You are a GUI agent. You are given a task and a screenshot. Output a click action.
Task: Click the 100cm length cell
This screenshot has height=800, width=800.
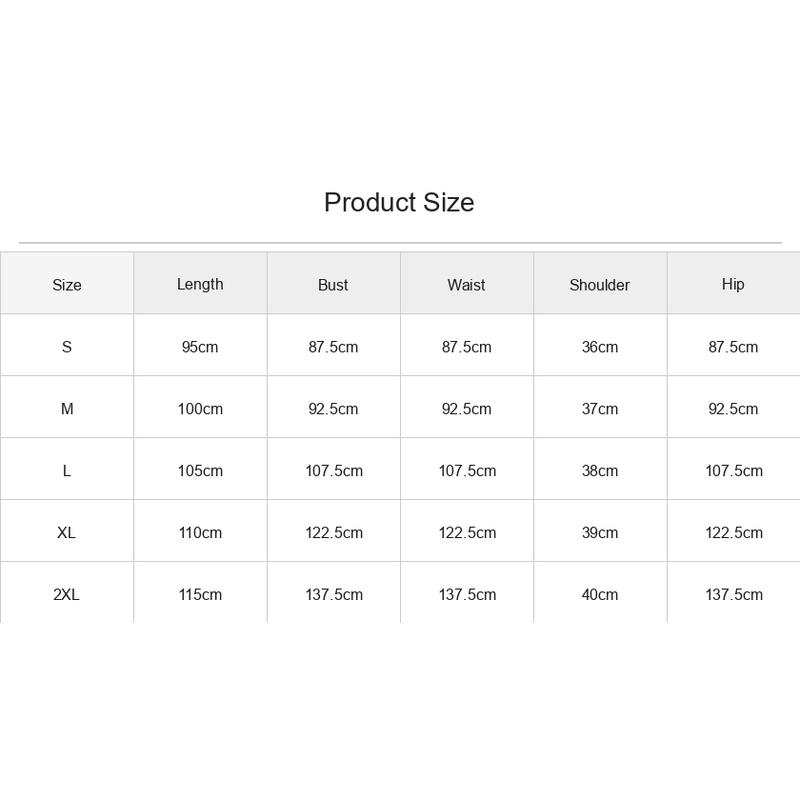click(200, 409)
